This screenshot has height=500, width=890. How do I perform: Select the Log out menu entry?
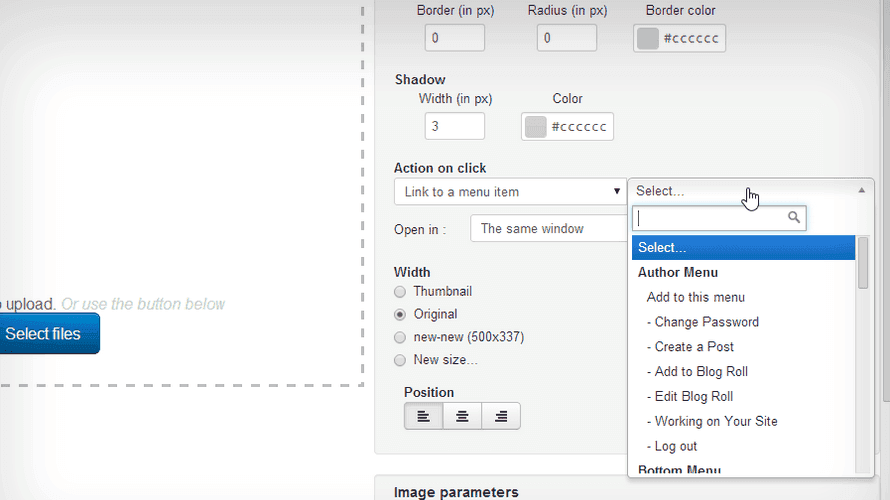(x=675, y=446)
